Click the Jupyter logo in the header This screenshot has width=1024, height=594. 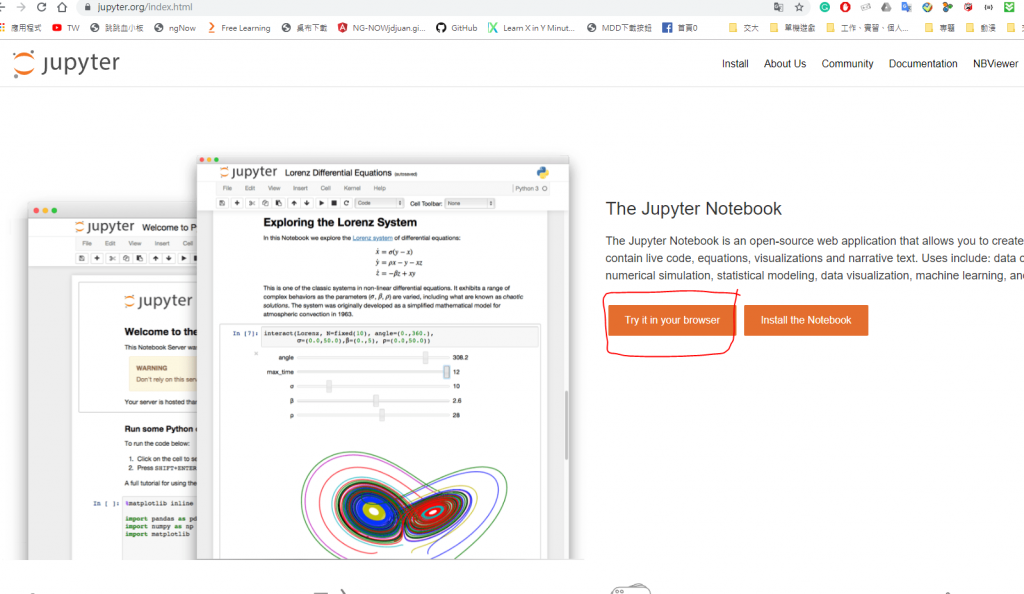66,63
